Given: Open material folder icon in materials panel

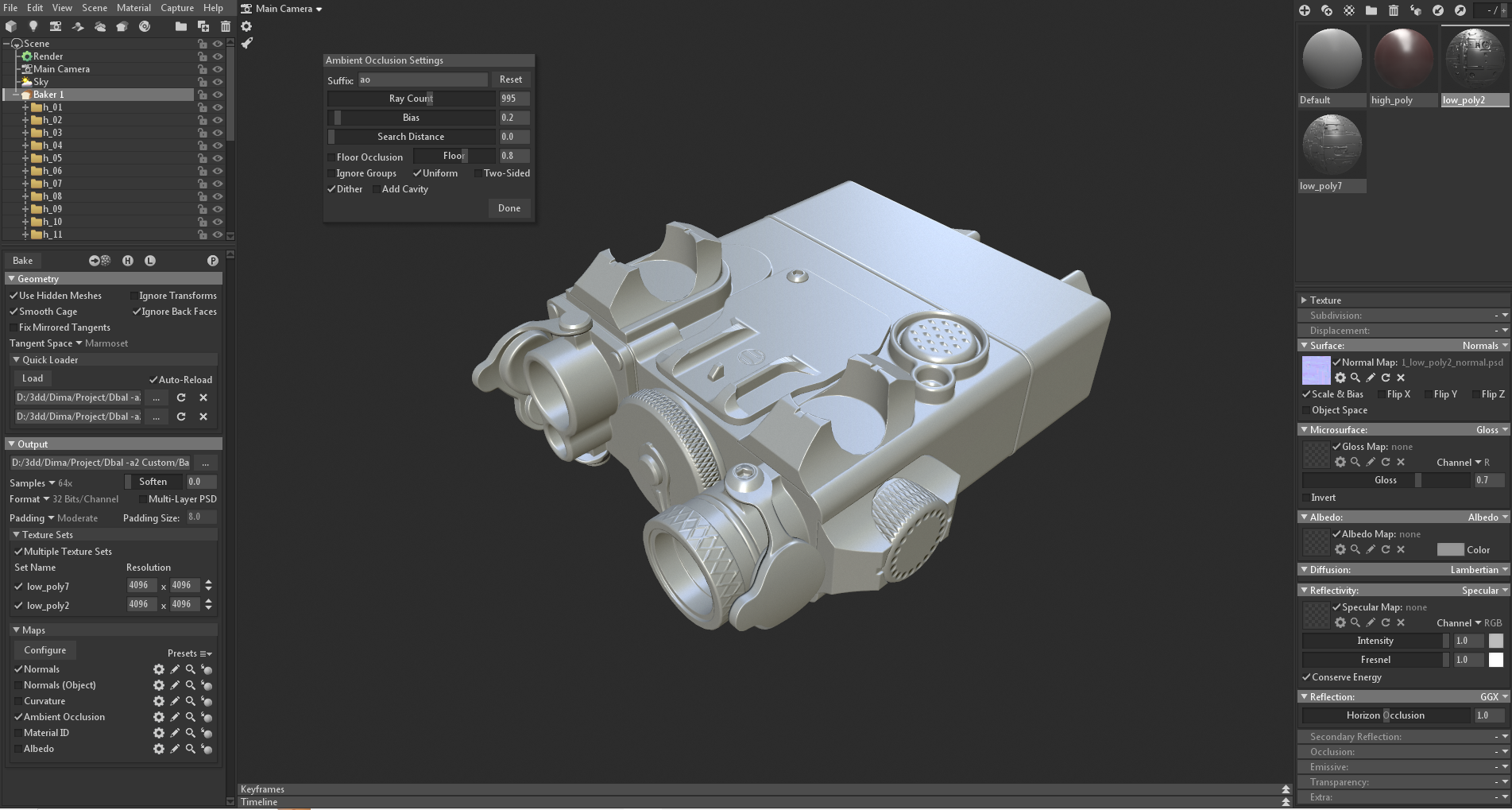Looking at the screenshot, I should coord(1371,10).
